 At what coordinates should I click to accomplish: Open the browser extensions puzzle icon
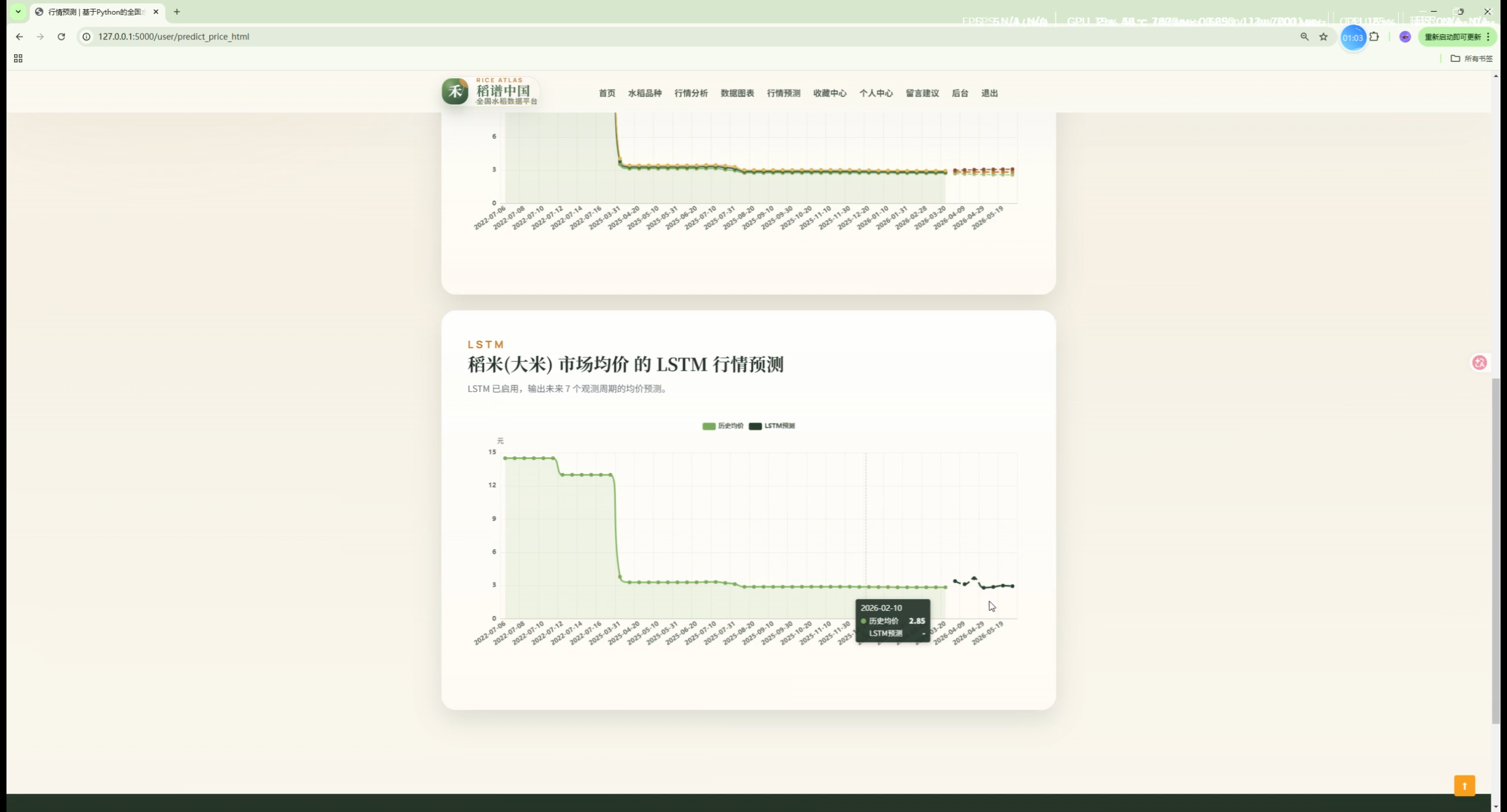click(x=1374, y=36)
